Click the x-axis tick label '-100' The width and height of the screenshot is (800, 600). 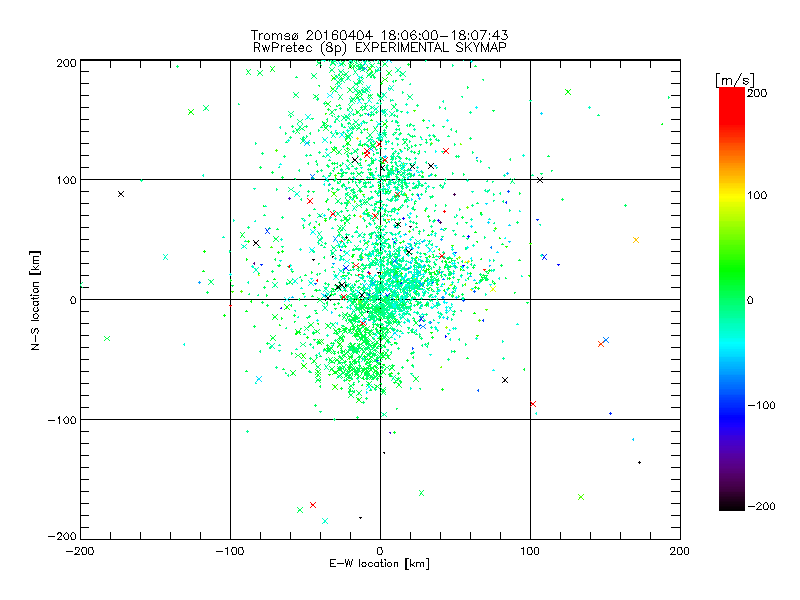click(x=230, y=551)
